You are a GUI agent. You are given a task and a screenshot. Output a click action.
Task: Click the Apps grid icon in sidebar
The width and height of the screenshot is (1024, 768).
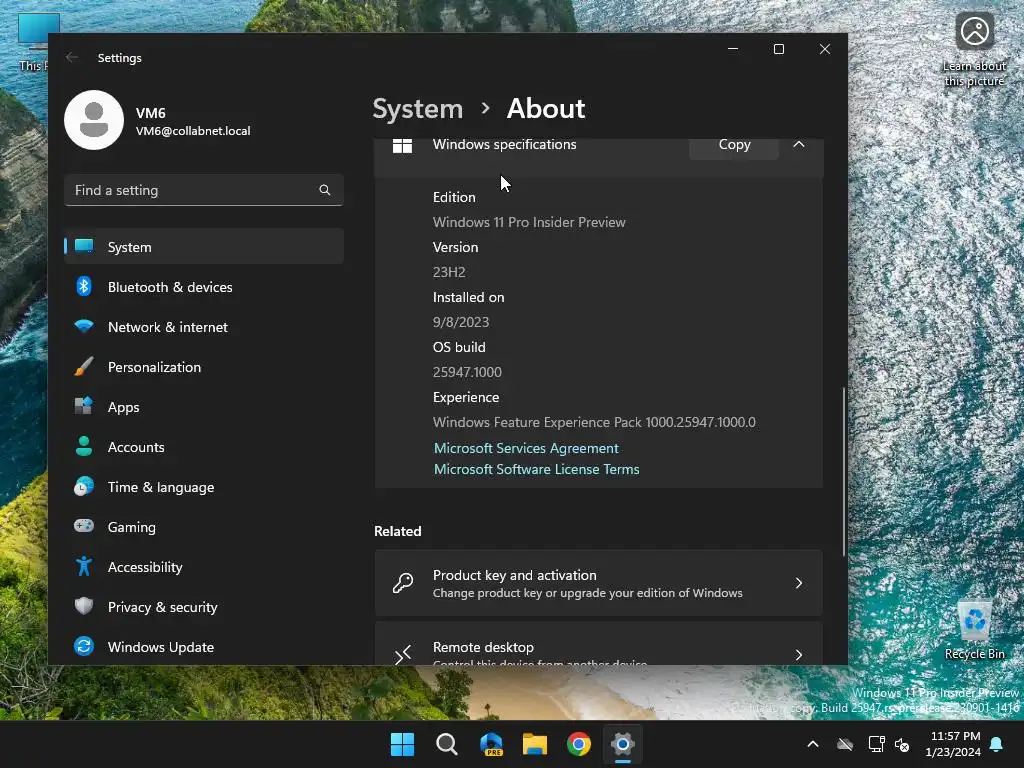pos(84,406)
